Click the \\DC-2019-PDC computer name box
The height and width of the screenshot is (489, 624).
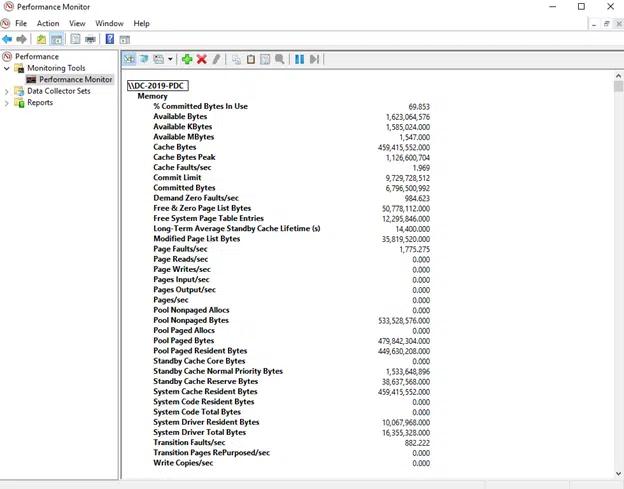(158, 86)
